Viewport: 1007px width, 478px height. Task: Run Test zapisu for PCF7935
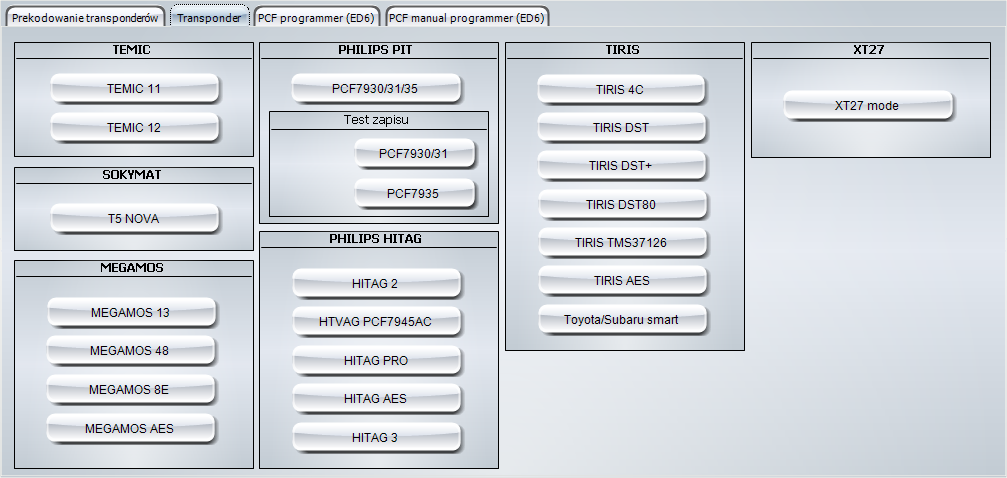coord(415,193)
